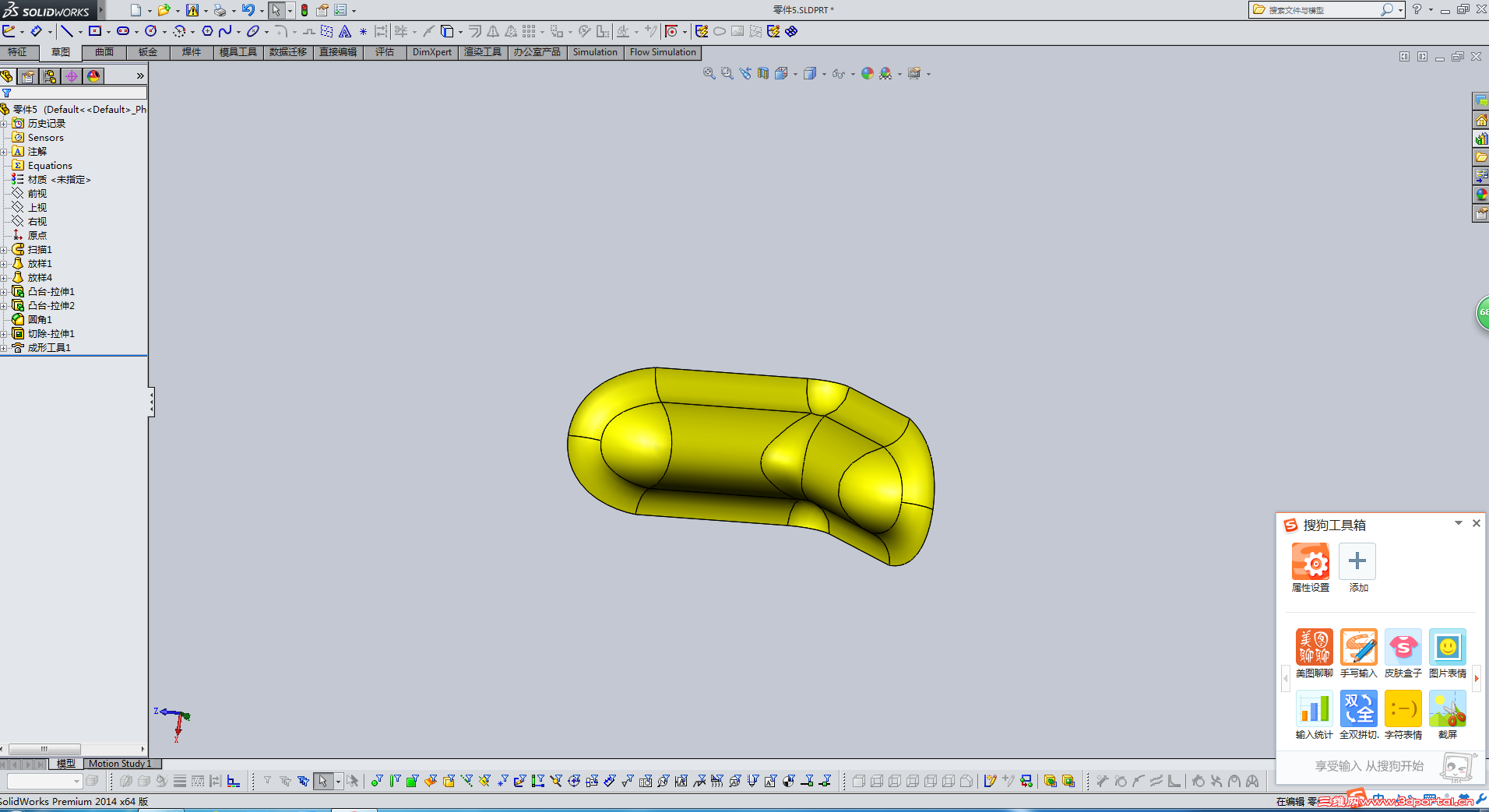Switch to the Simulation tab
Image resolution: width=1489 pixels, height=812 pixels.
595,52
